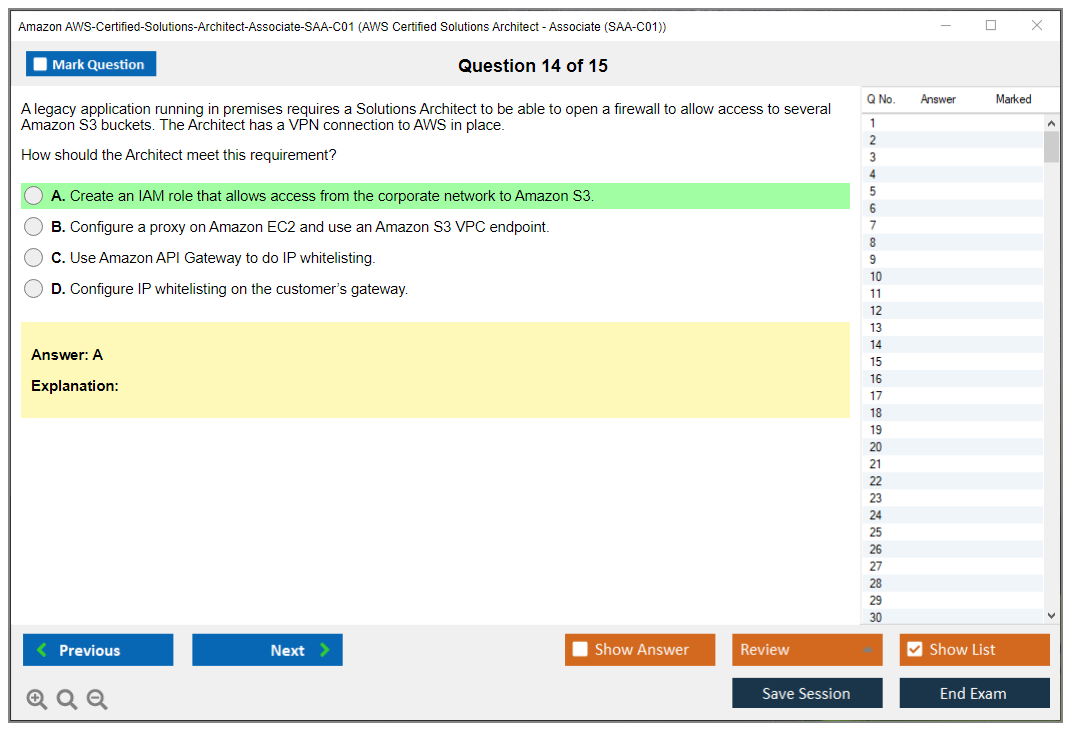Viewport: 1075px width, 735px height.
Task: Click the zoom reset magnifier icon
Action: [67, 700]
